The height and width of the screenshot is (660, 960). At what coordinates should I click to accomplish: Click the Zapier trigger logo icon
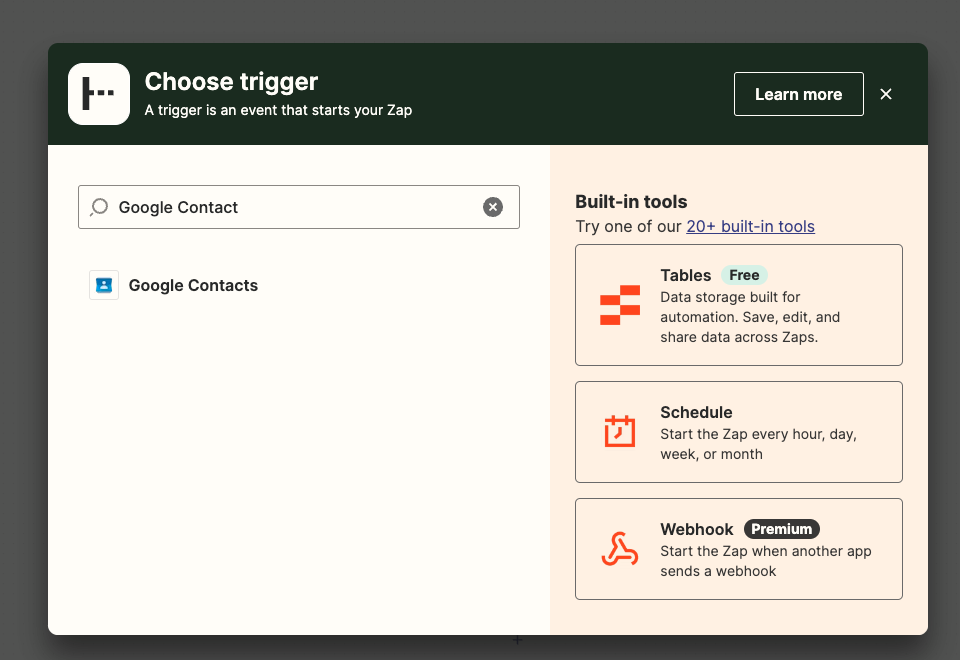coord(99,94)
